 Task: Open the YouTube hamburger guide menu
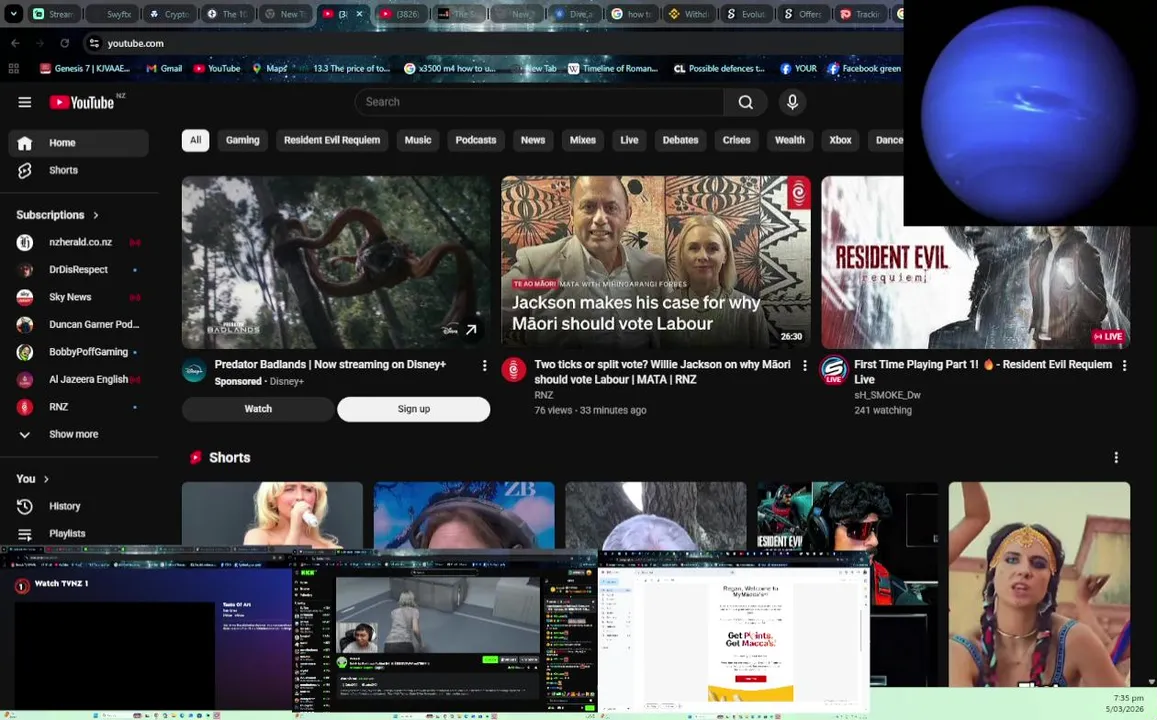coord(24,103)
